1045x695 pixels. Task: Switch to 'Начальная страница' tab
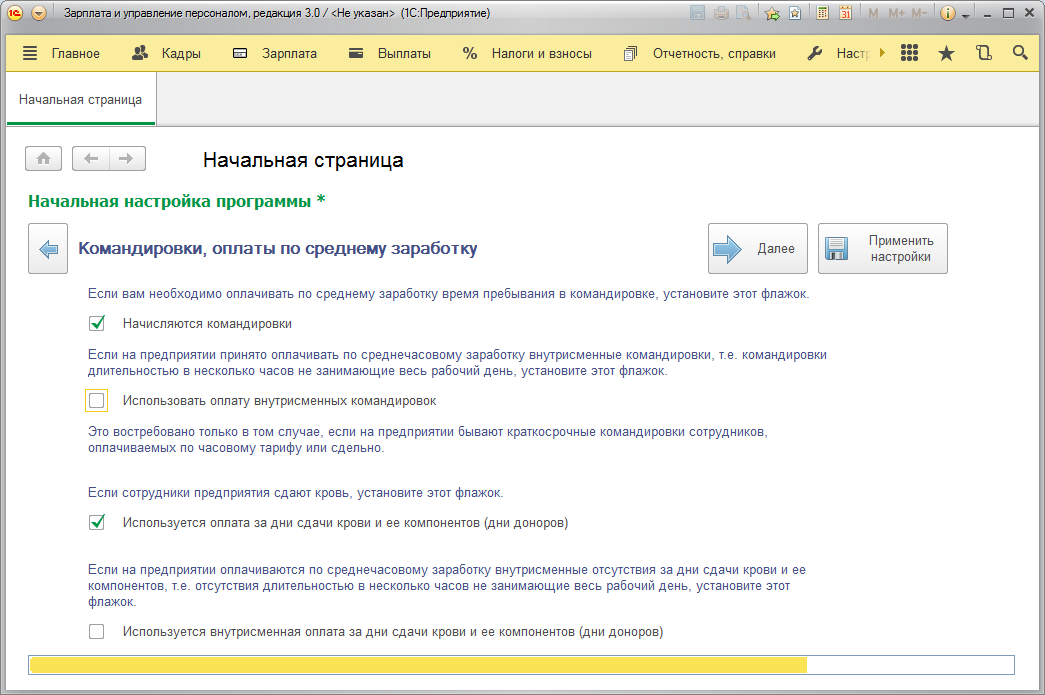pyautogui.click(x=80, y=100)
